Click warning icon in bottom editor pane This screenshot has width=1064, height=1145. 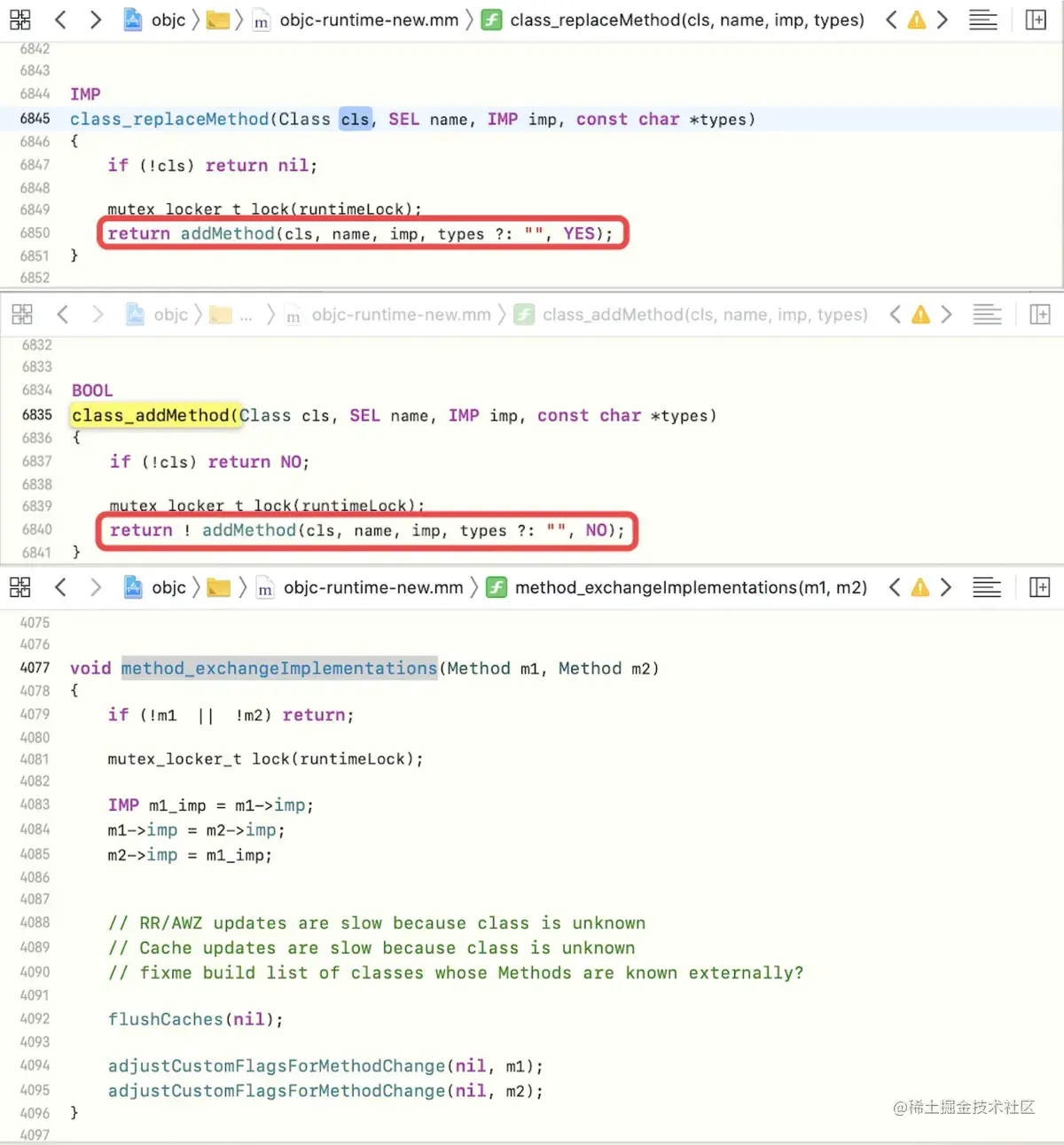[x=920, y=587]
